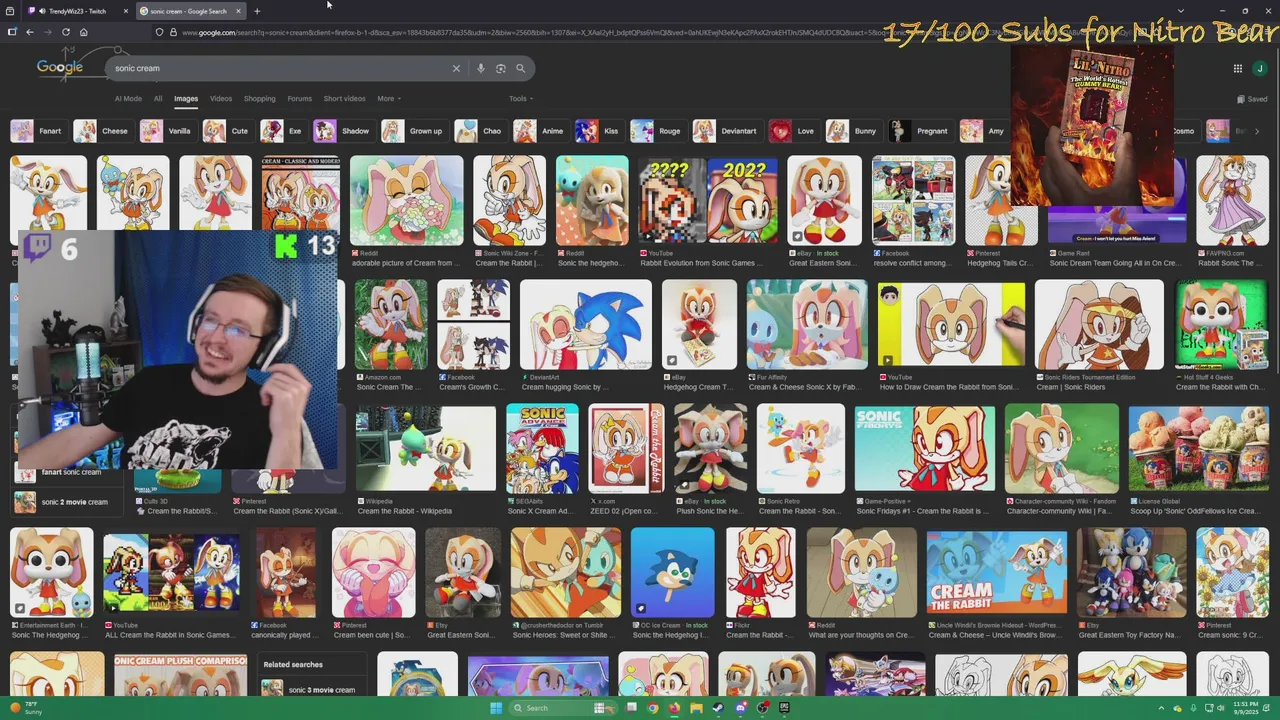Filter images by the Shadow chip
The image size is (1280, 720).
(x=343, y=131)
